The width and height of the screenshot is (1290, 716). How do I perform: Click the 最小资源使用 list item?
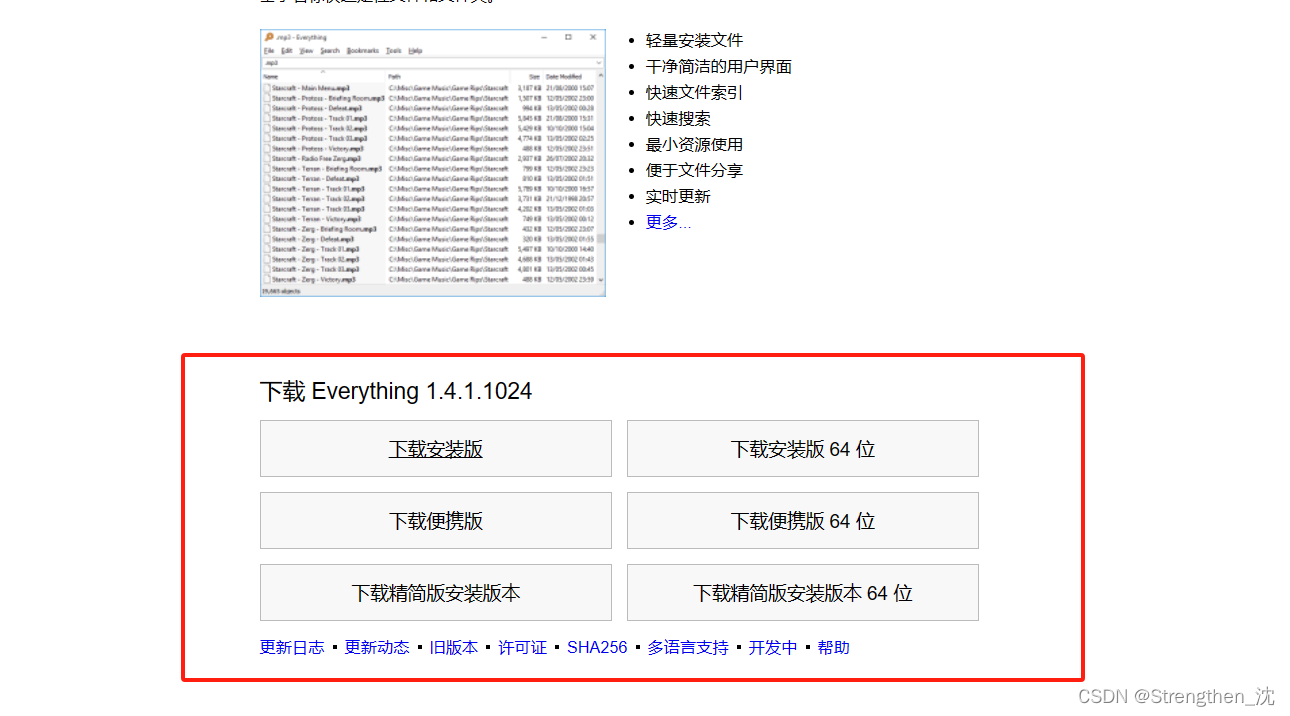(694, 144)
